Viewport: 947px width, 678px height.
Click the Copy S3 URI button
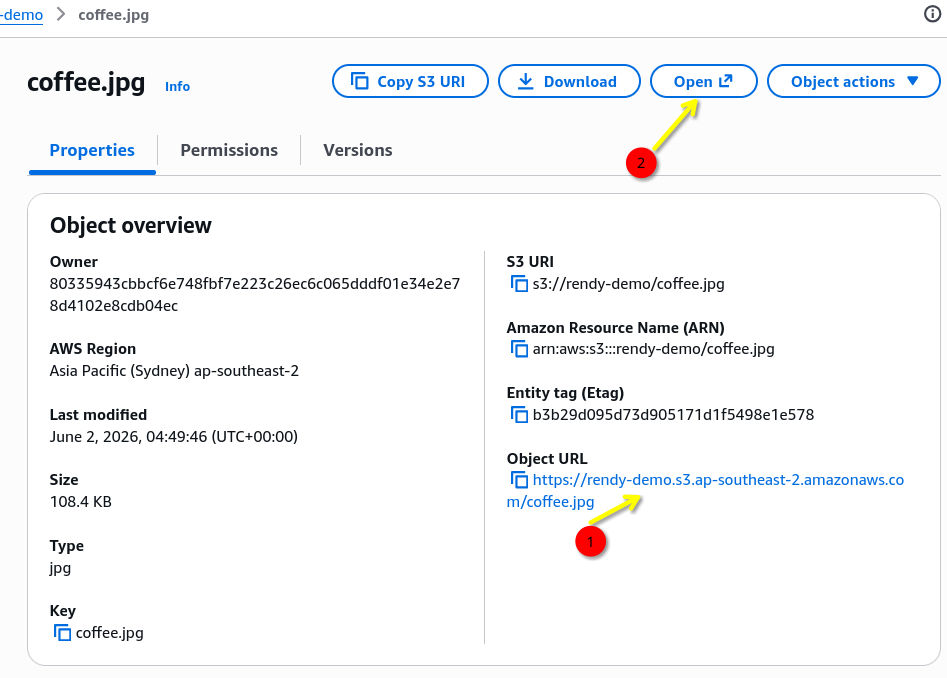pyautogui.click(x=410, y=81)
